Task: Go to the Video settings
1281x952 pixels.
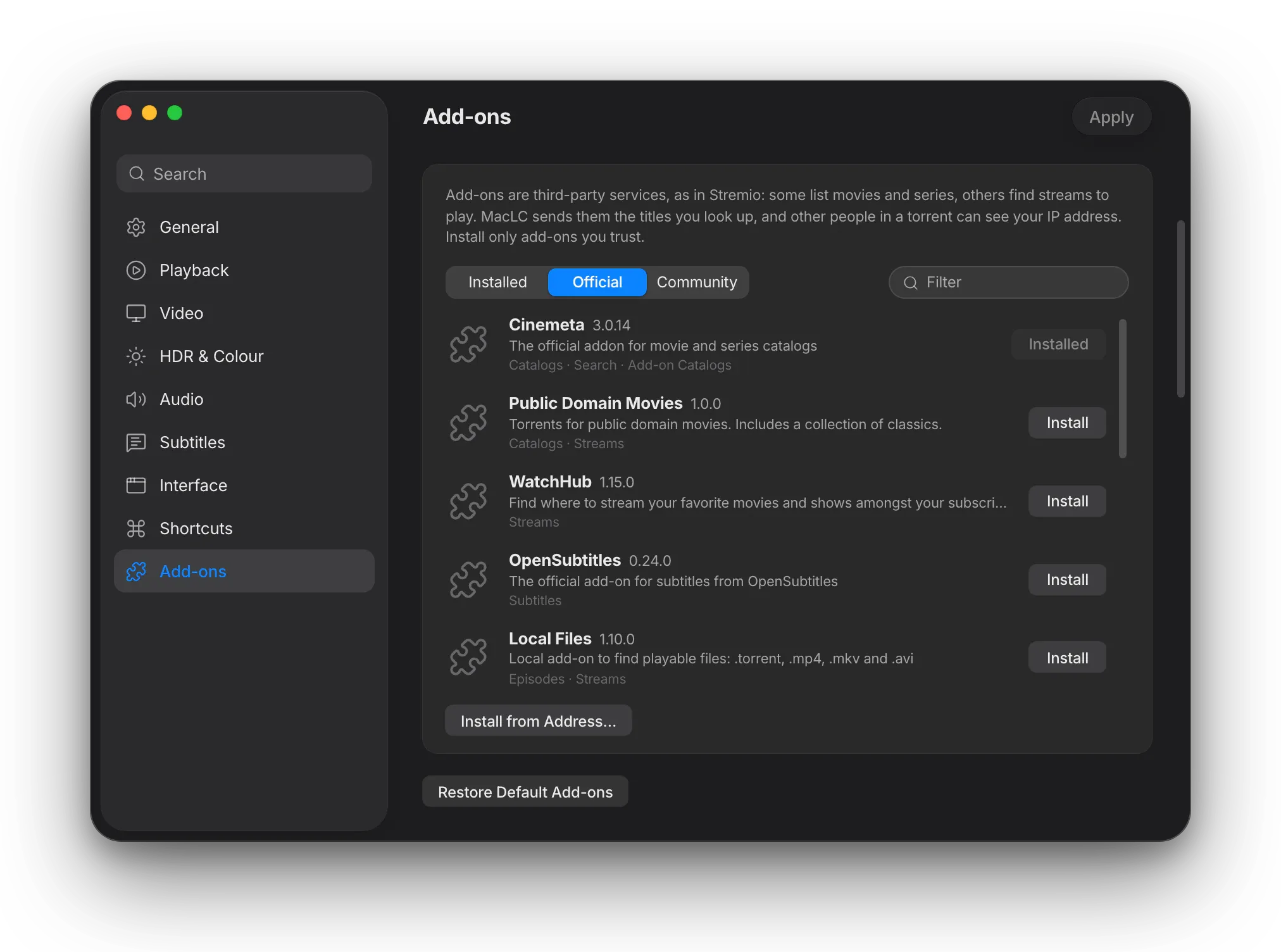Action: [244, 313]
